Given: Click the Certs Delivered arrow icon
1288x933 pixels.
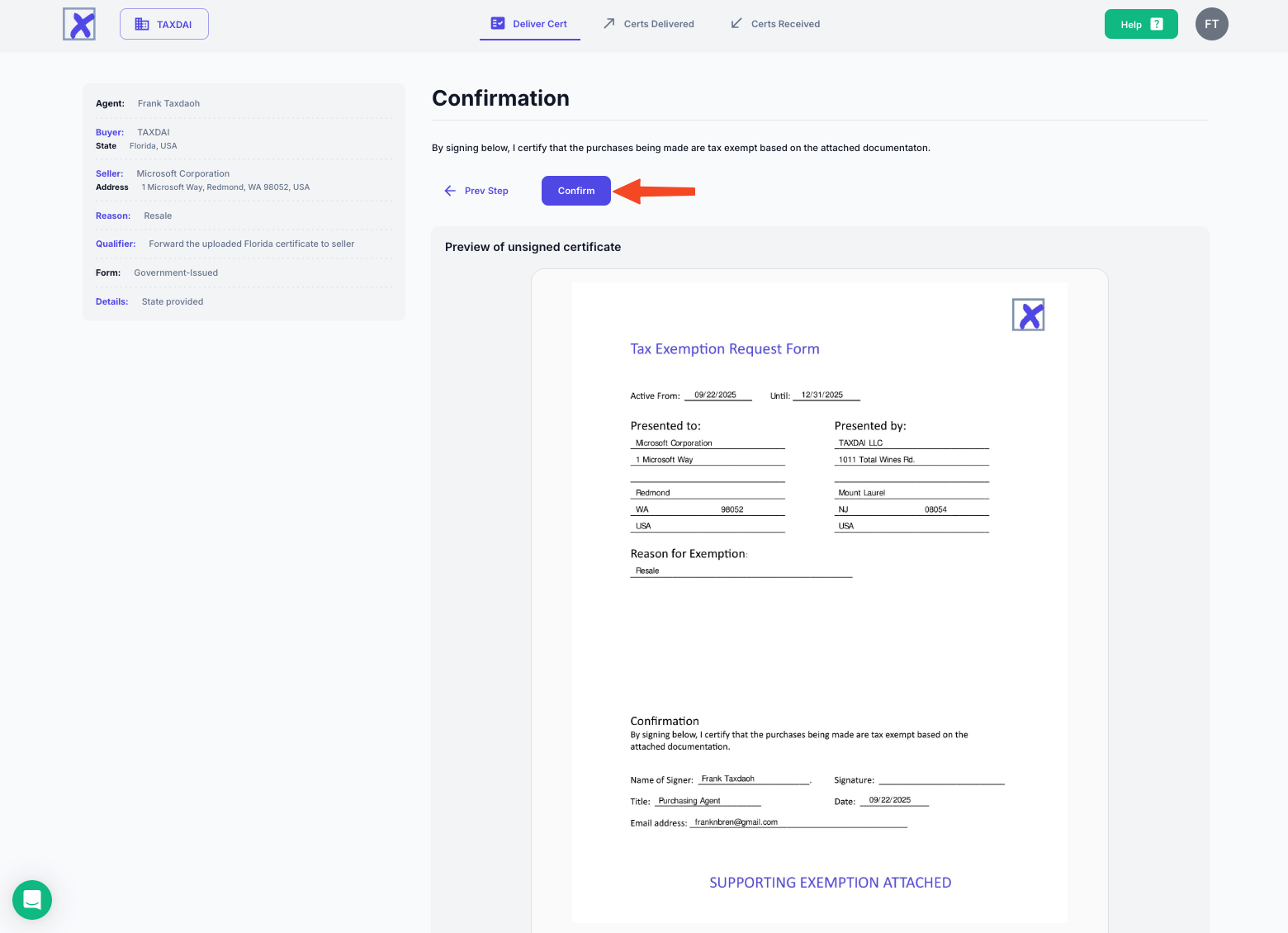Looking at the screenshot, I should pyautogui.click(x=609, y=23).
